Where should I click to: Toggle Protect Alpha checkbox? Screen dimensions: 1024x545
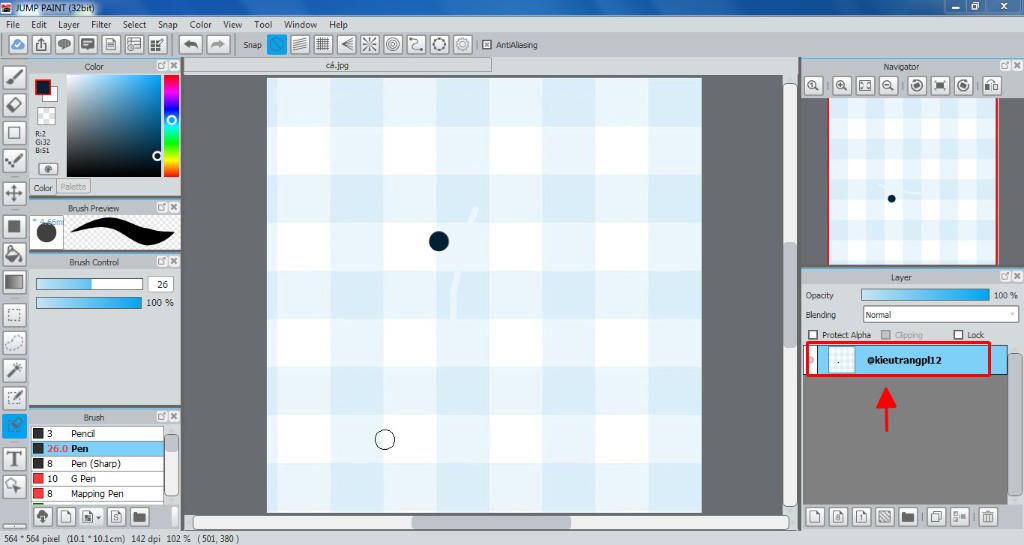(x=813, y=335)
